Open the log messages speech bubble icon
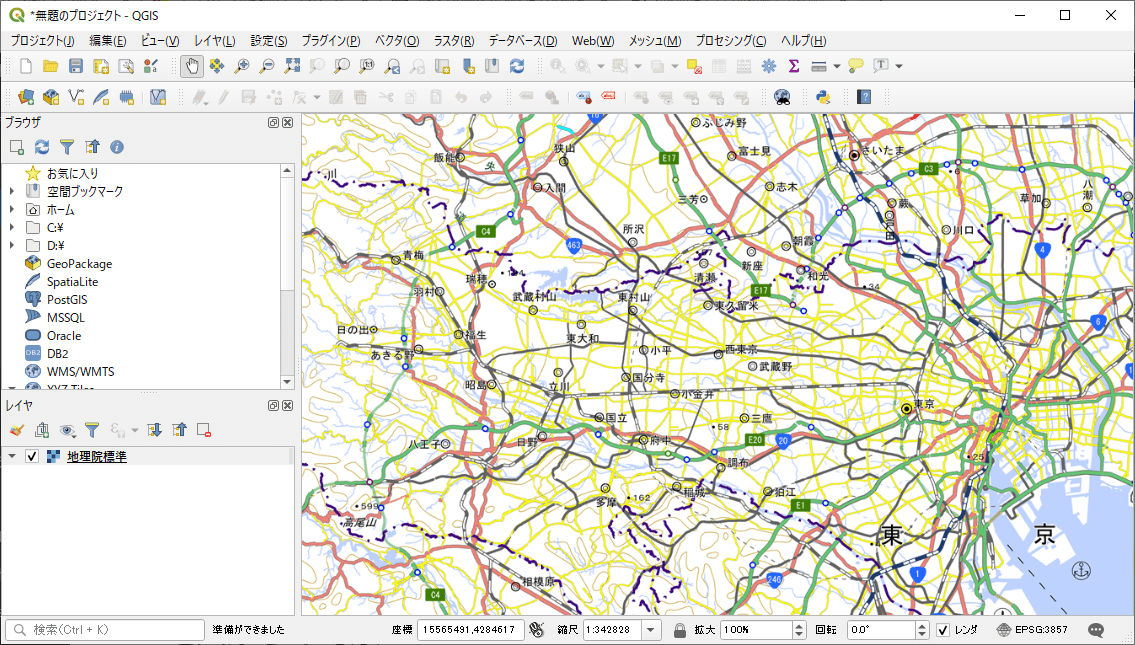Image resolution: width=1135 pixels, height=645 pixels. (1096, 630)
